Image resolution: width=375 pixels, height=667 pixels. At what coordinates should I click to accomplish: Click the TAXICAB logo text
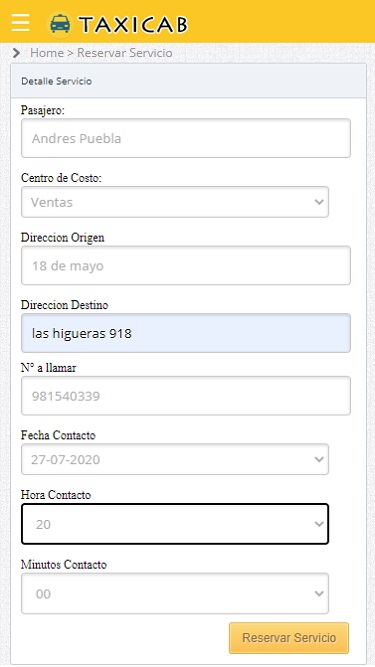(x=133, y=24)
